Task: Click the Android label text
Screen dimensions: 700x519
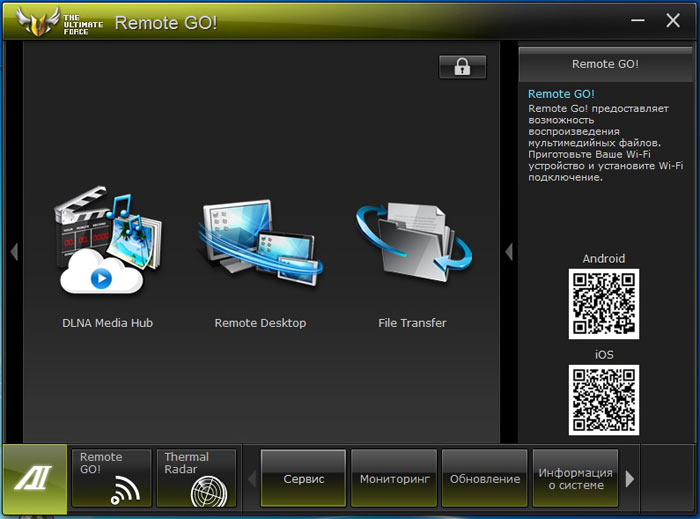Action: click(604, 258)
